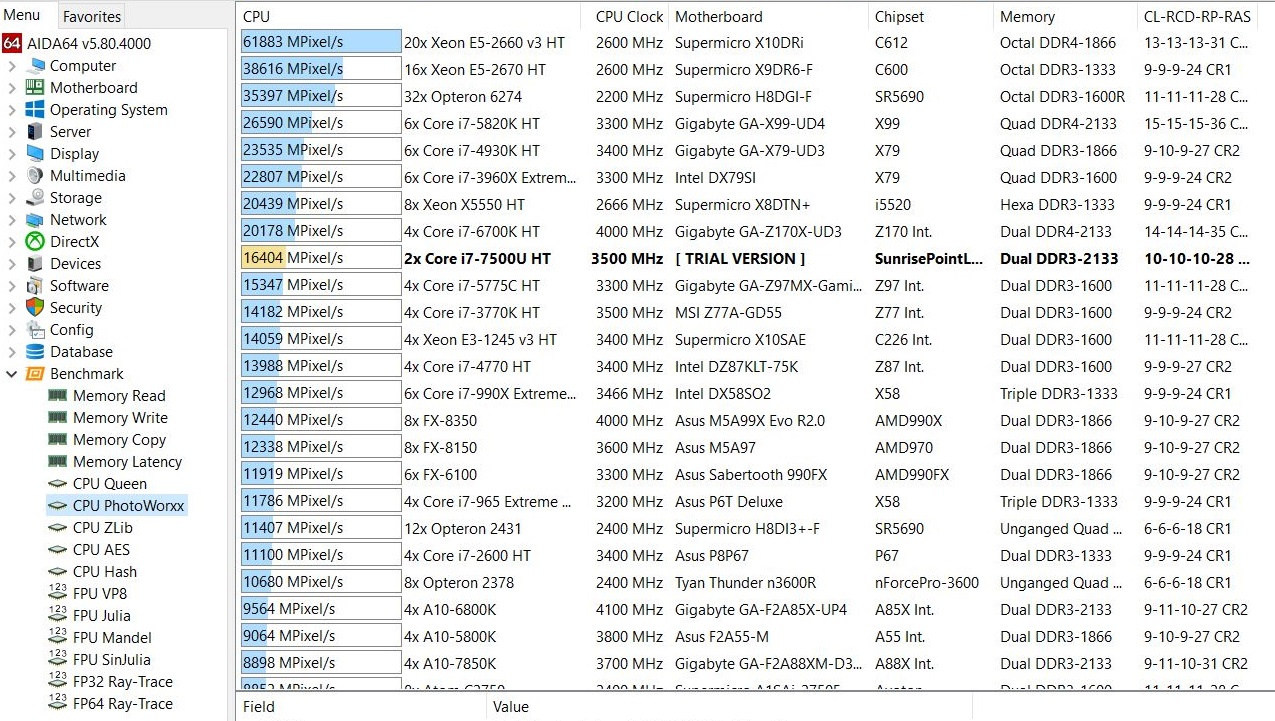Select the Memory Latency benchmark
Viewport: 1275px width, 721px height.
tap(127, 462)
